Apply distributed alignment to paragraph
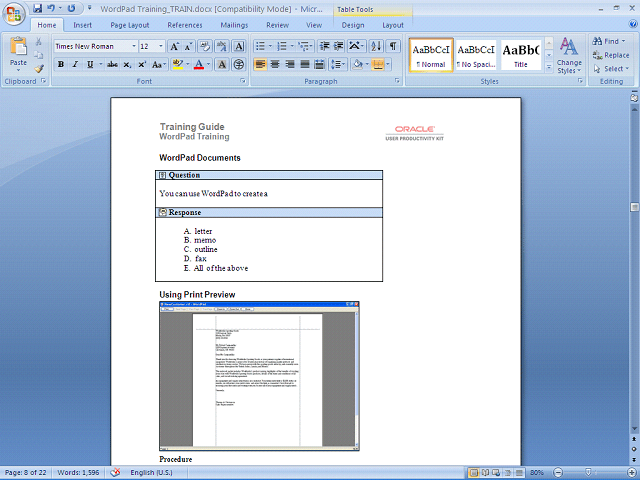Viewport: 640px width, 480px height. [x=320, y=64]
